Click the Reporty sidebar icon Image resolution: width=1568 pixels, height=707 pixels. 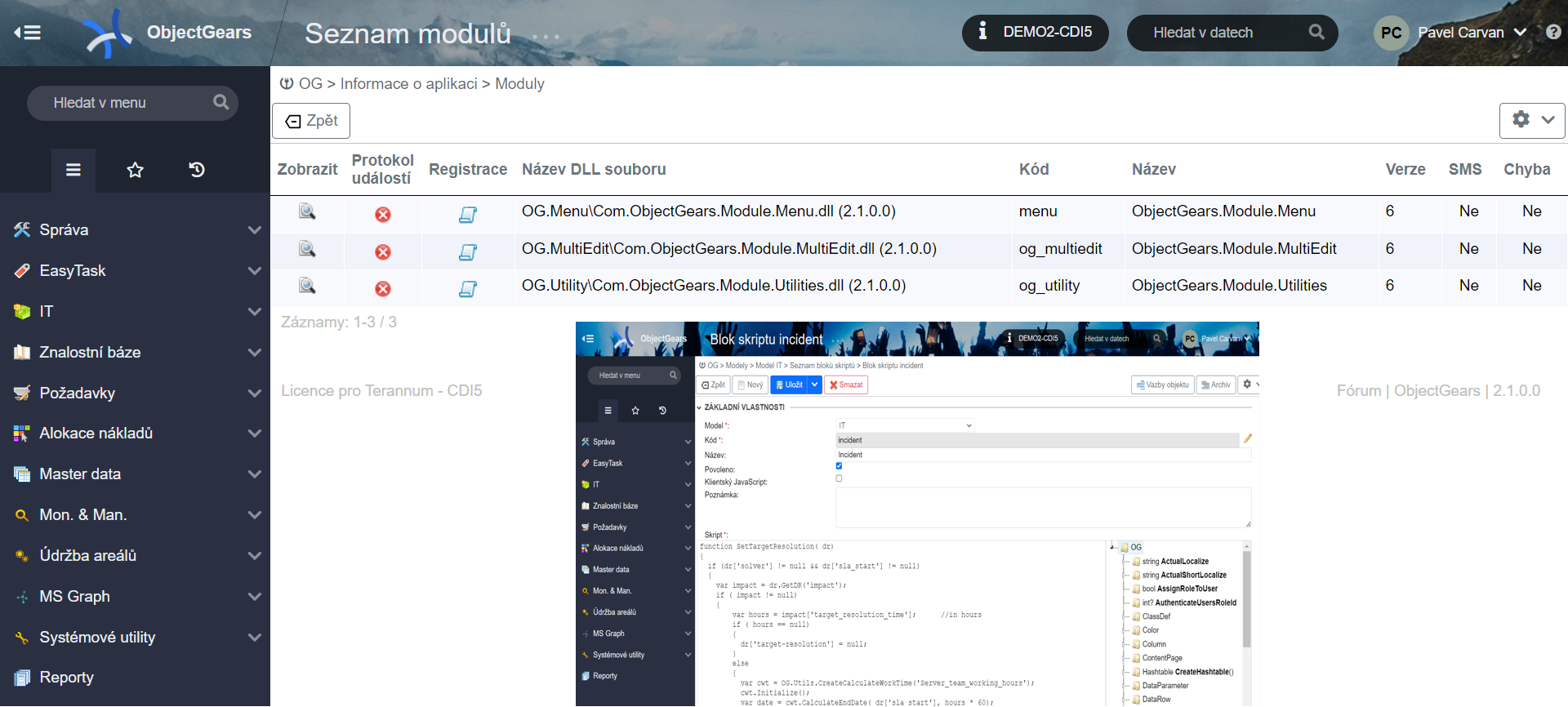[x=22, y=678]
